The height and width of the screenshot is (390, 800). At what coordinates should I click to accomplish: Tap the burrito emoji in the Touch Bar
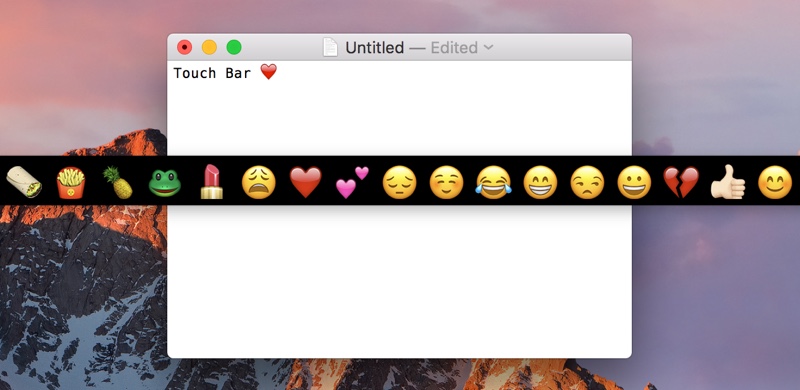pyautogui.click(x=23, y=182)
